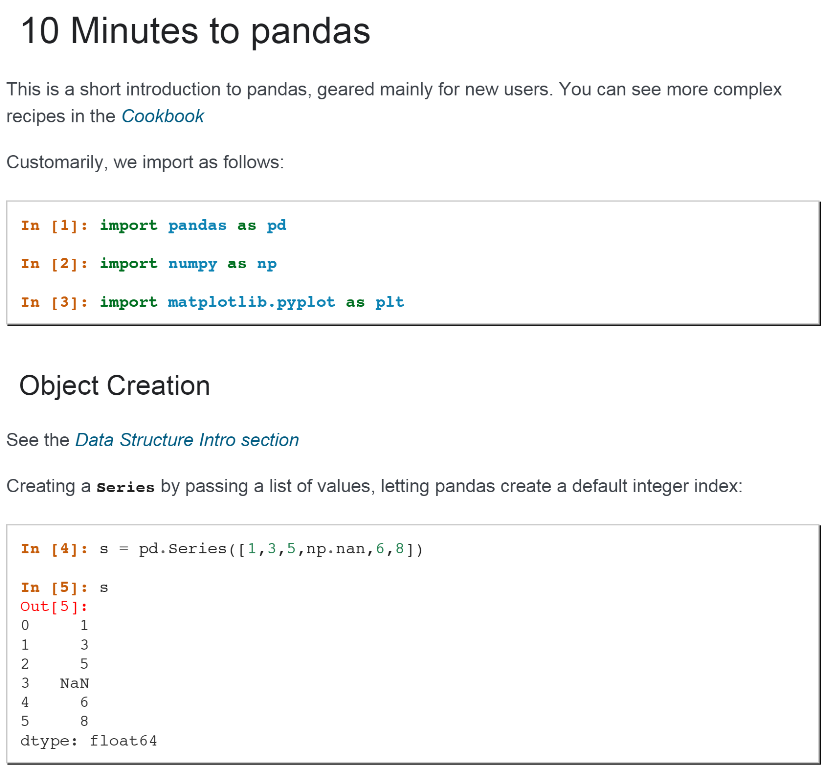Click the 'Customarily, we import as follows' text

point(145,162)
